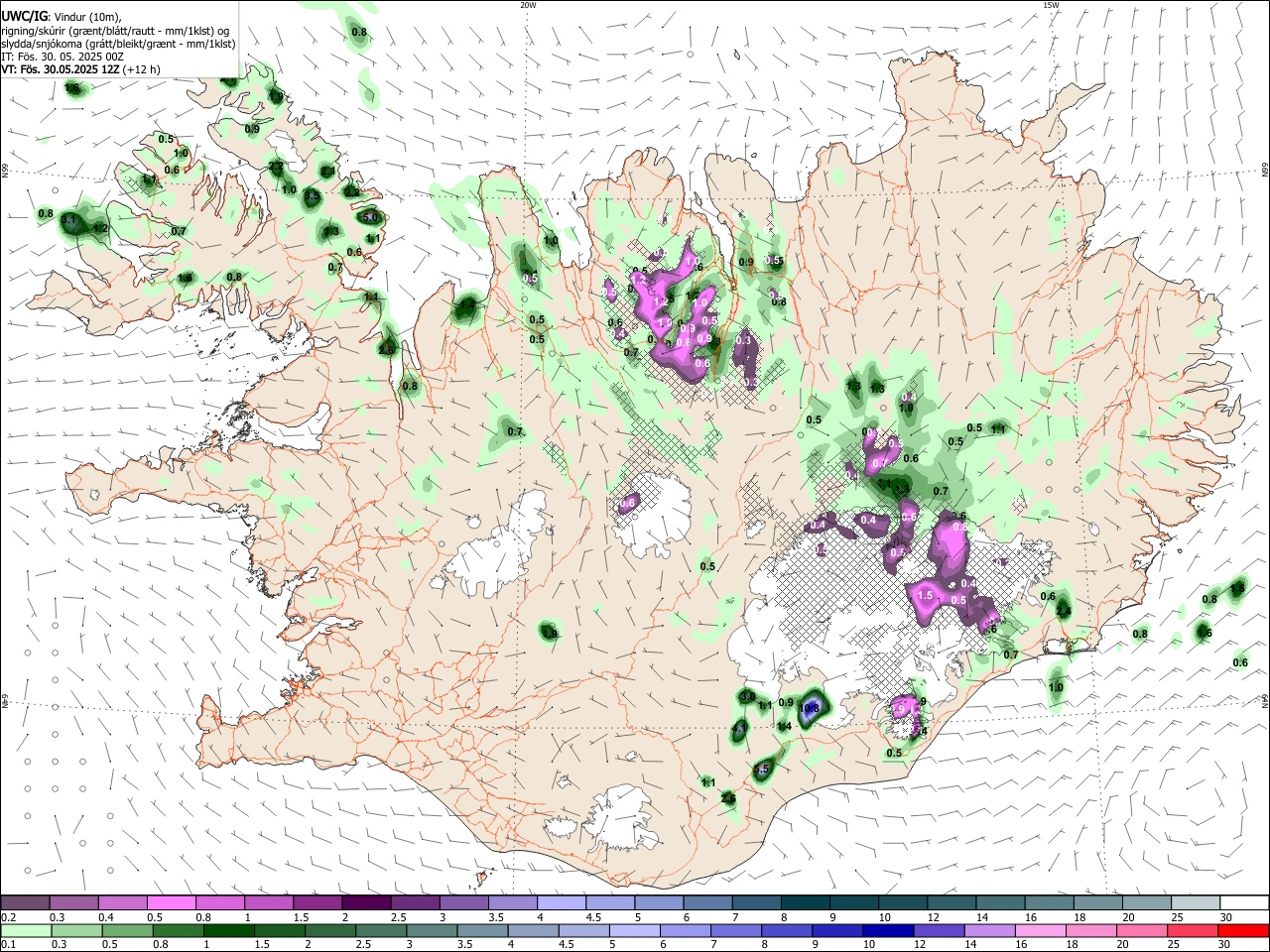Click the 'slydda/snjókoma' legend description line
1270x952 pixels.
(118, 44)
